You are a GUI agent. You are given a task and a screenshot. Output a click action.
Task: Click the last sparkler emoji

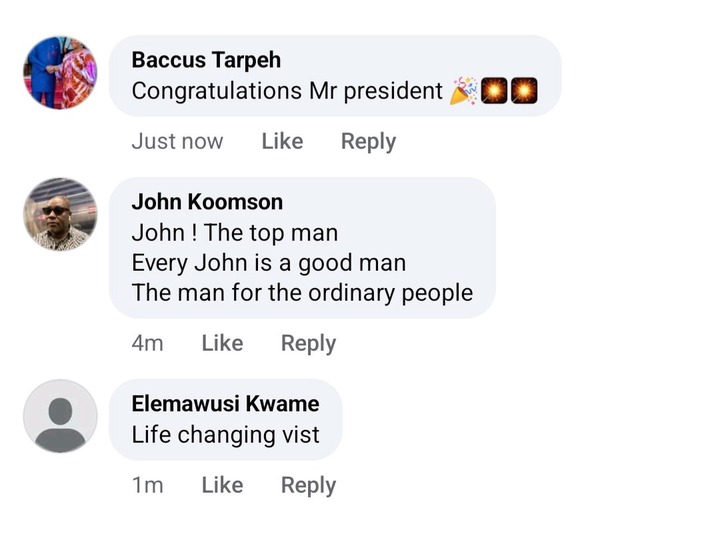(524, 91)
